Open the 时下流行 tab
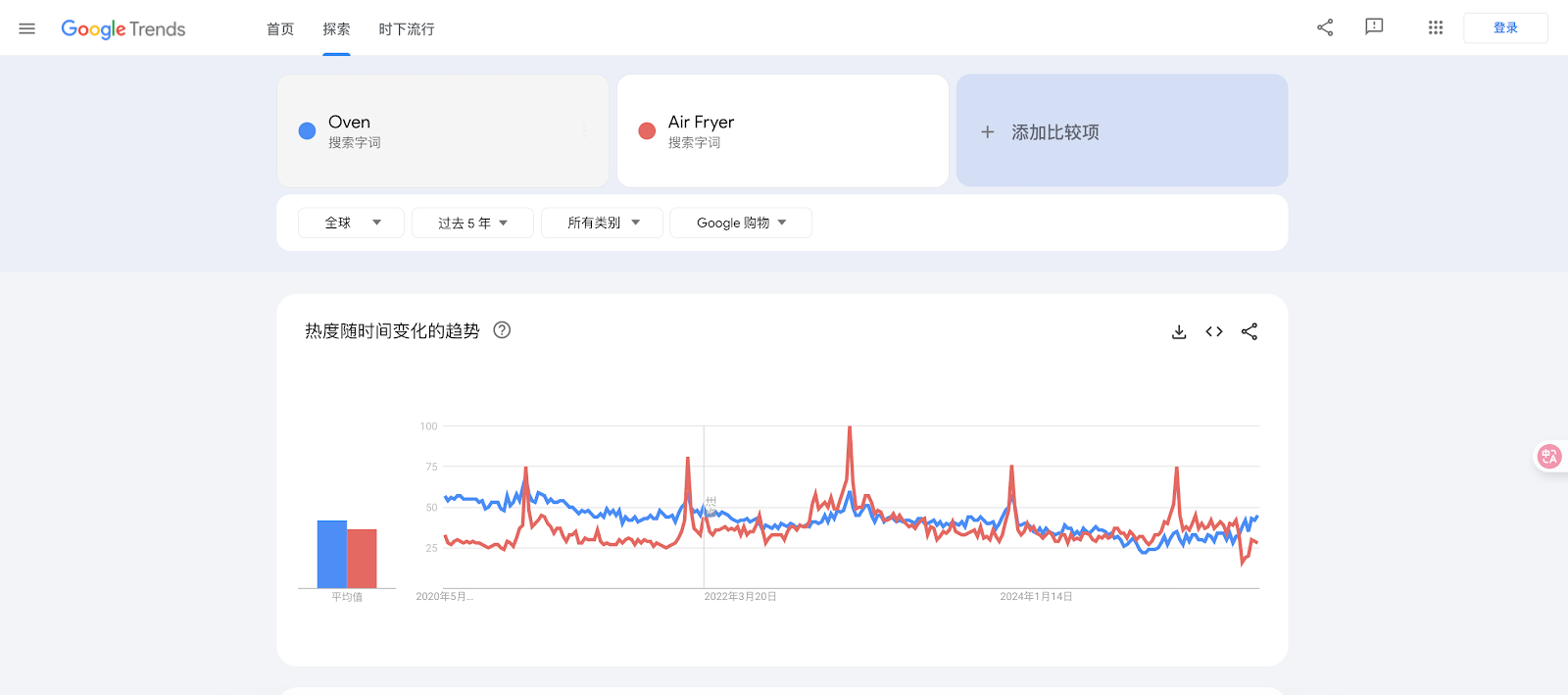The height and width of the screenshot is (695, 1568). [x=407, y=29]
